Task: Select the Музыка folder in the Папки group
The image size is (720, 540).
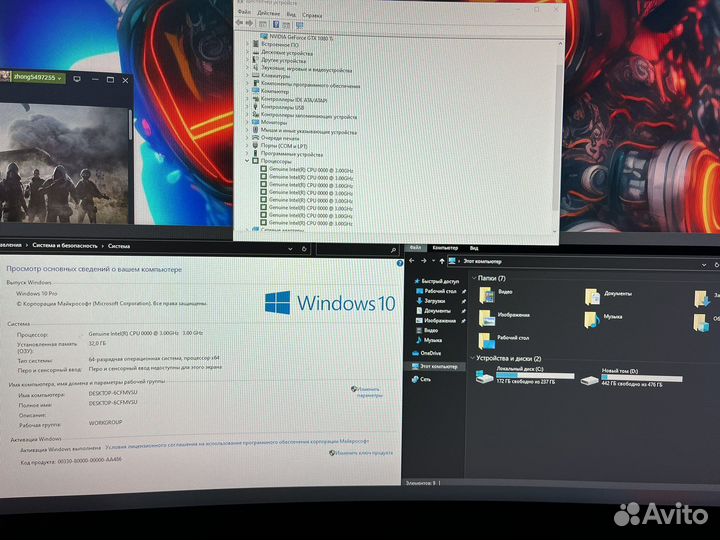Action: click(604, 320)
